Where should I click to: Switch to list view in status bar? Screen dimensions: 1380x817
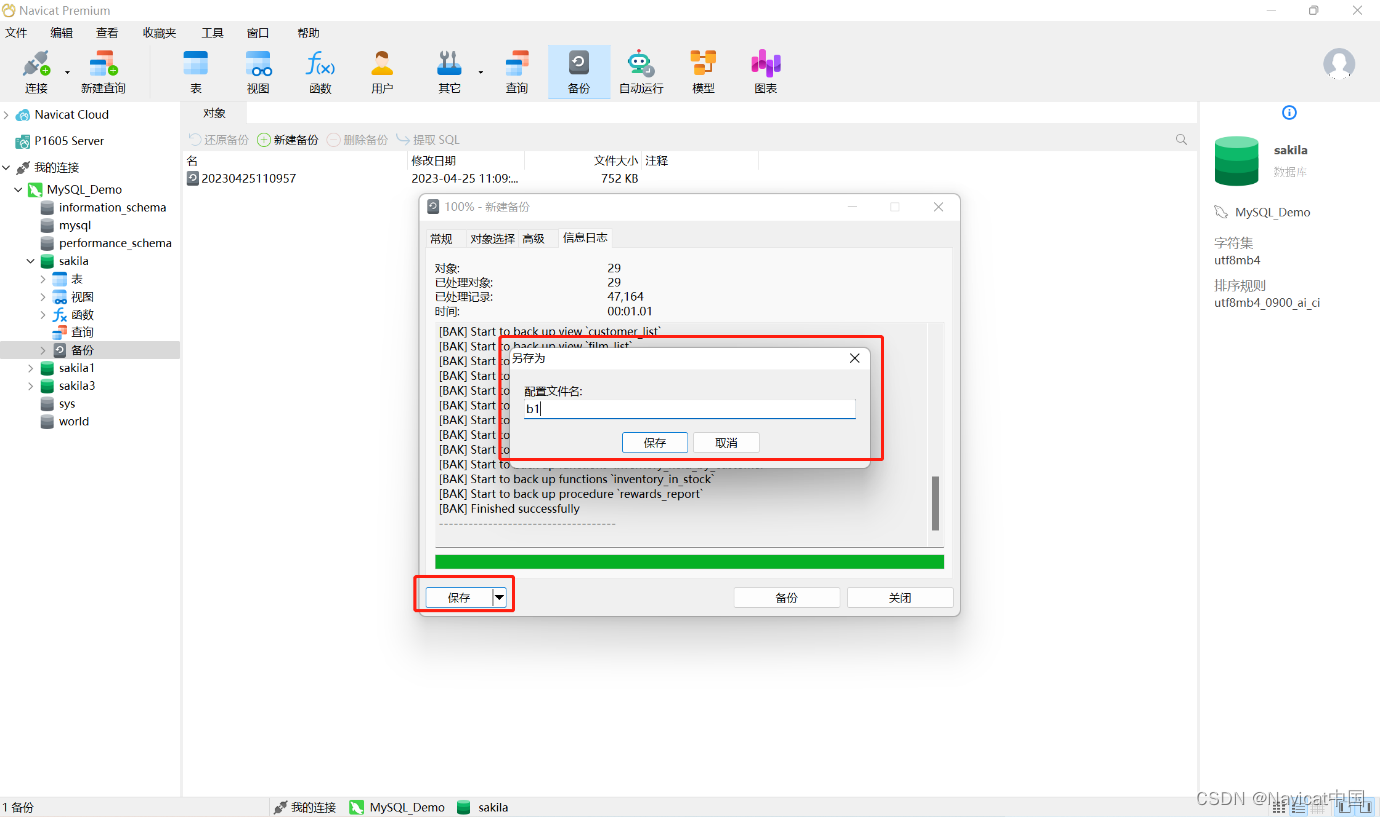(1298, 807)
